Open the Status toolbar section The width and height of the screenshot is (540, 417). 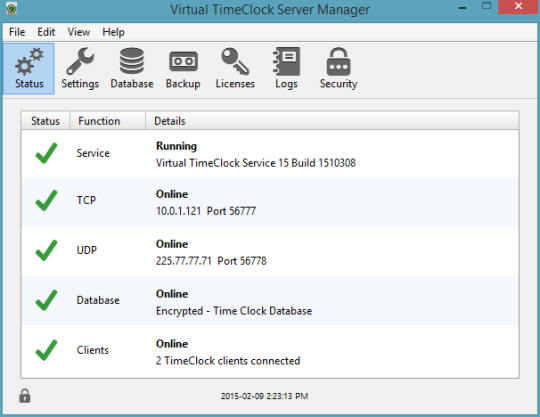pos(29,69)
